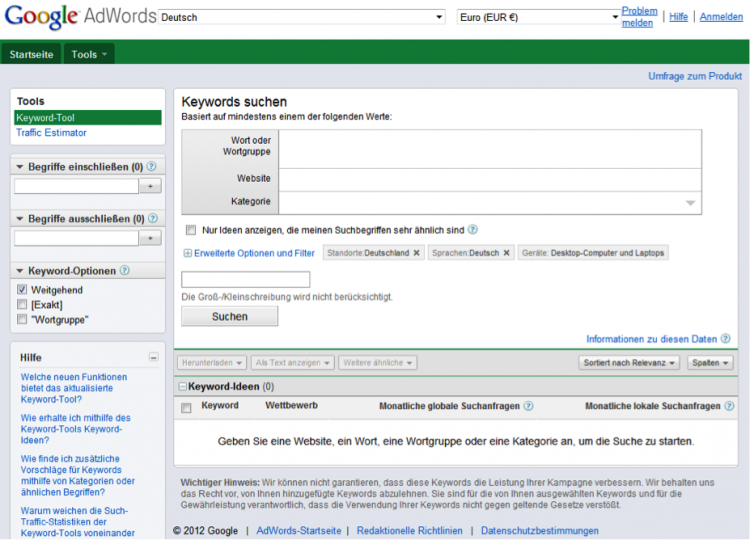Open the AdWords-Startseite footer link
Viewport: 750px width, 540px height.
(x=298, y=530)
